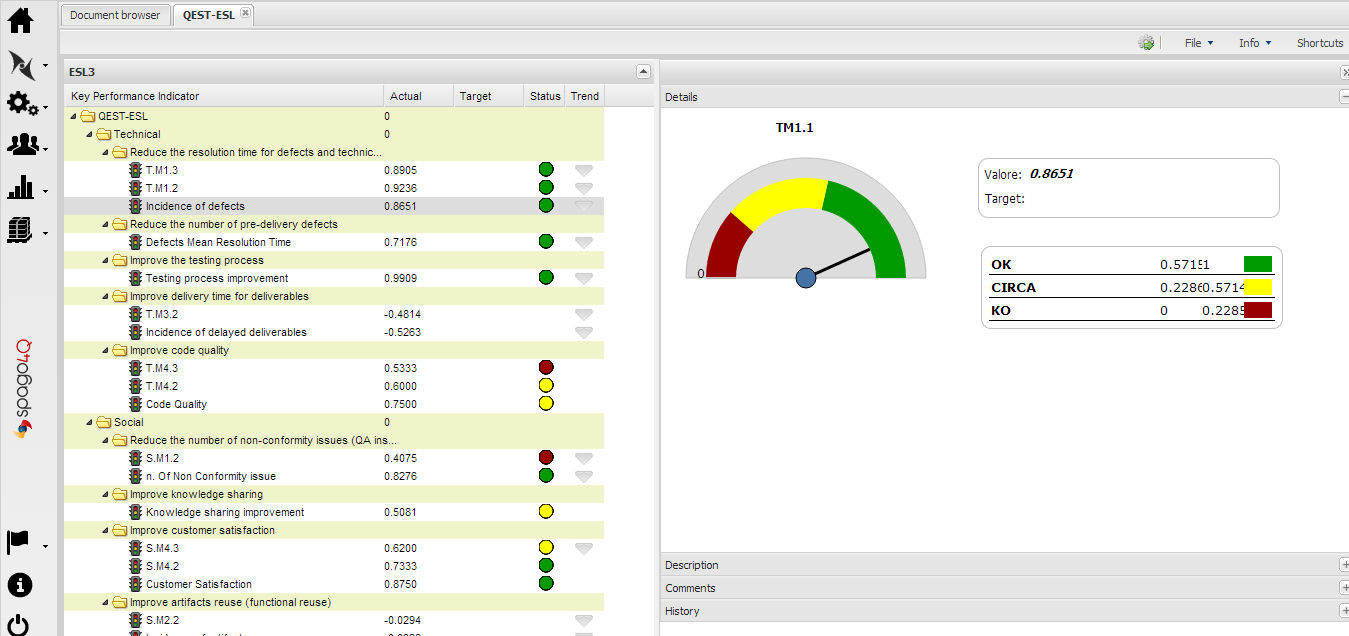Collapse Improve the testing process node
The image size is (1349, 636).
(104, 260)
